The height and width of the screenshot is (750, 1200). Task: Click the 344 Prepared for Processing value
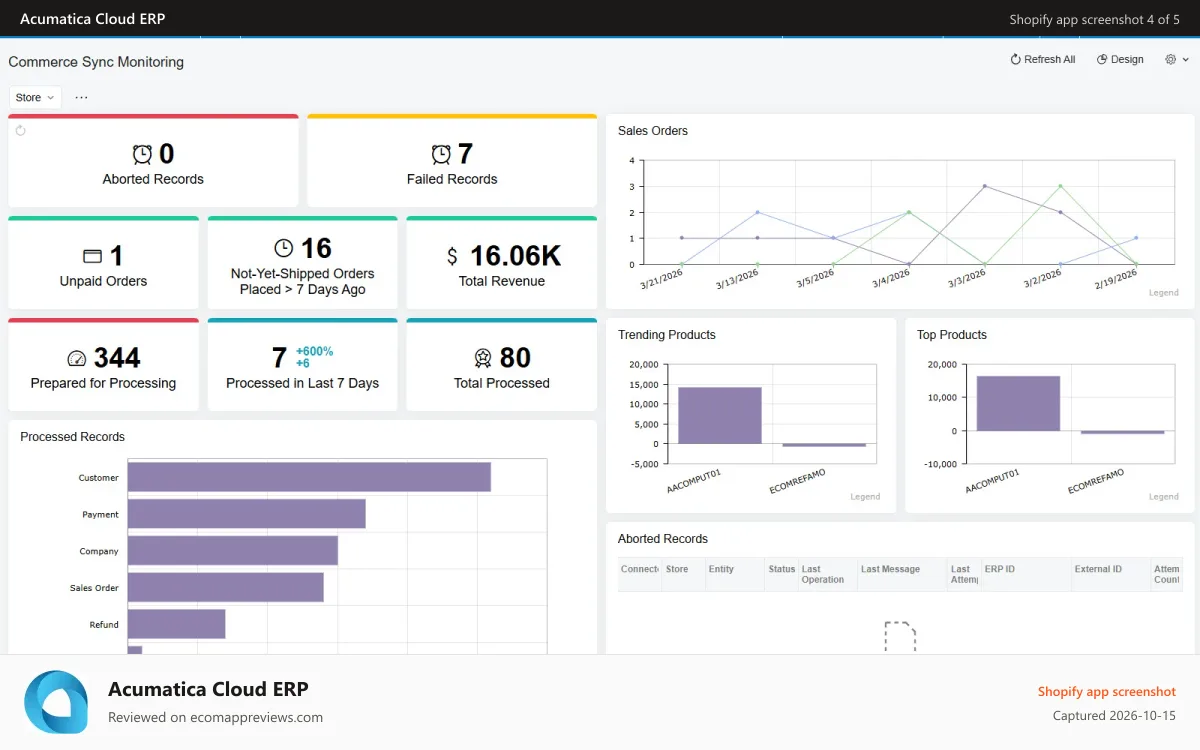coord(117,358)
